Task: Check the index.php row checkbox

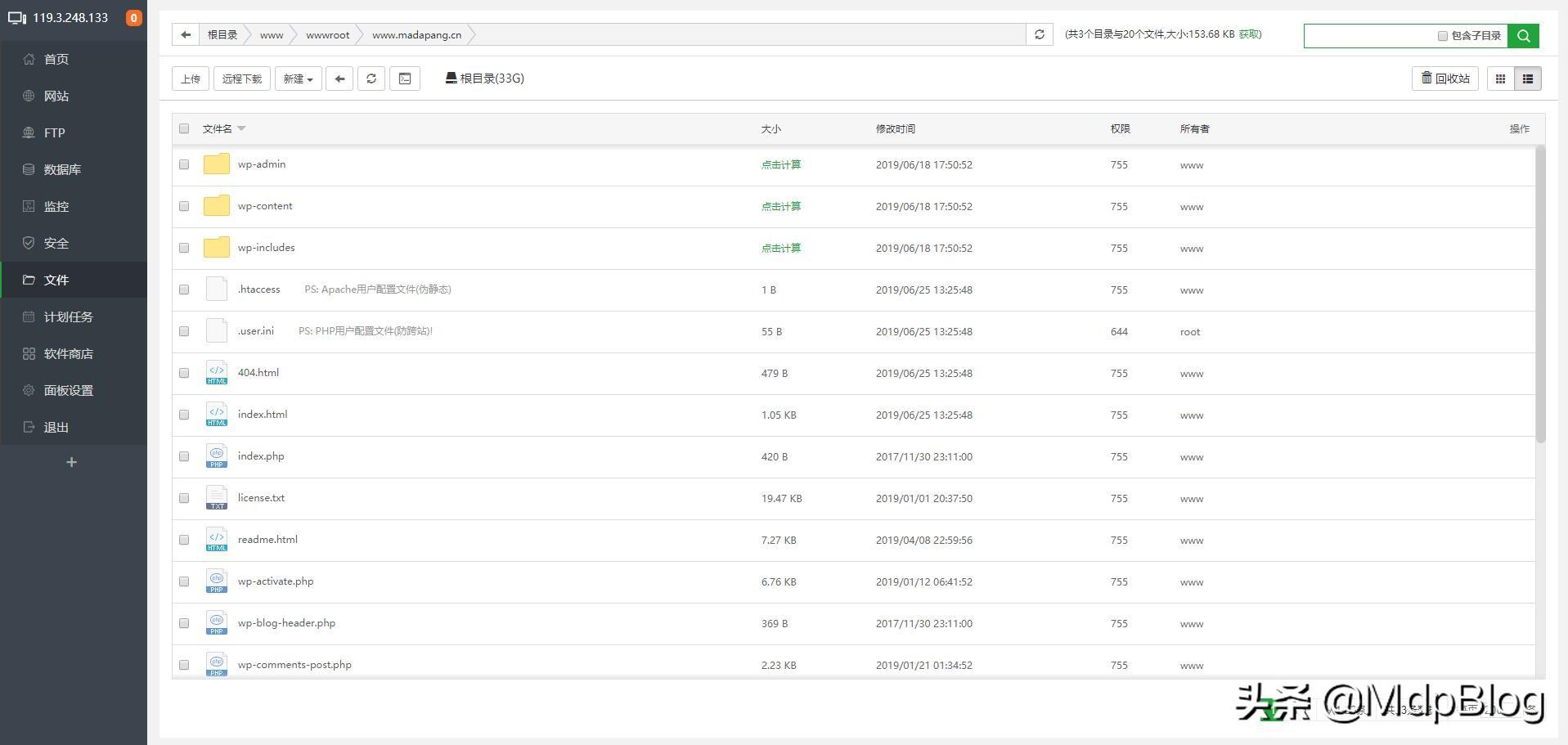Action: point(184,456)
